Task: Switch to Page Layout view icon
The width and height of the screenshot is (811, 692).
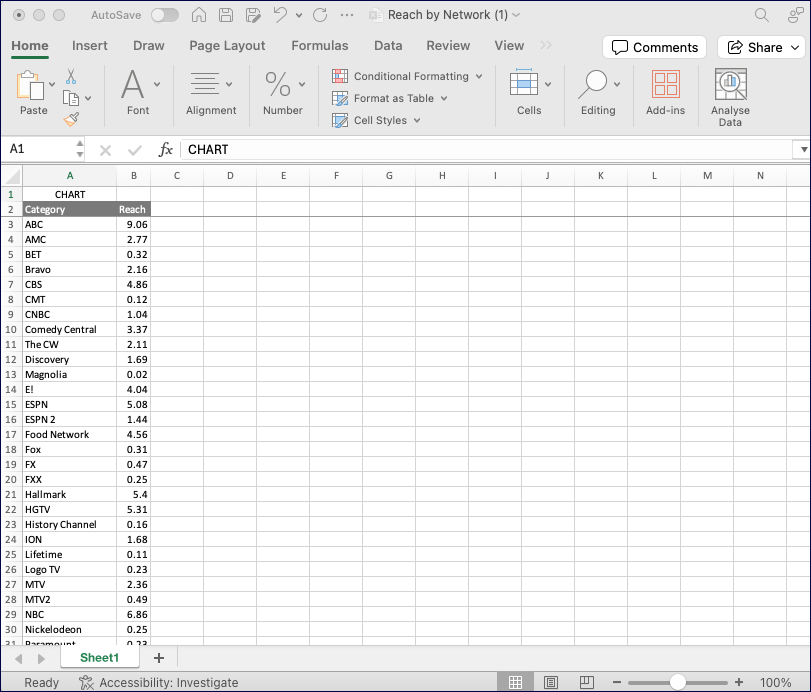Action: (551, 682)
